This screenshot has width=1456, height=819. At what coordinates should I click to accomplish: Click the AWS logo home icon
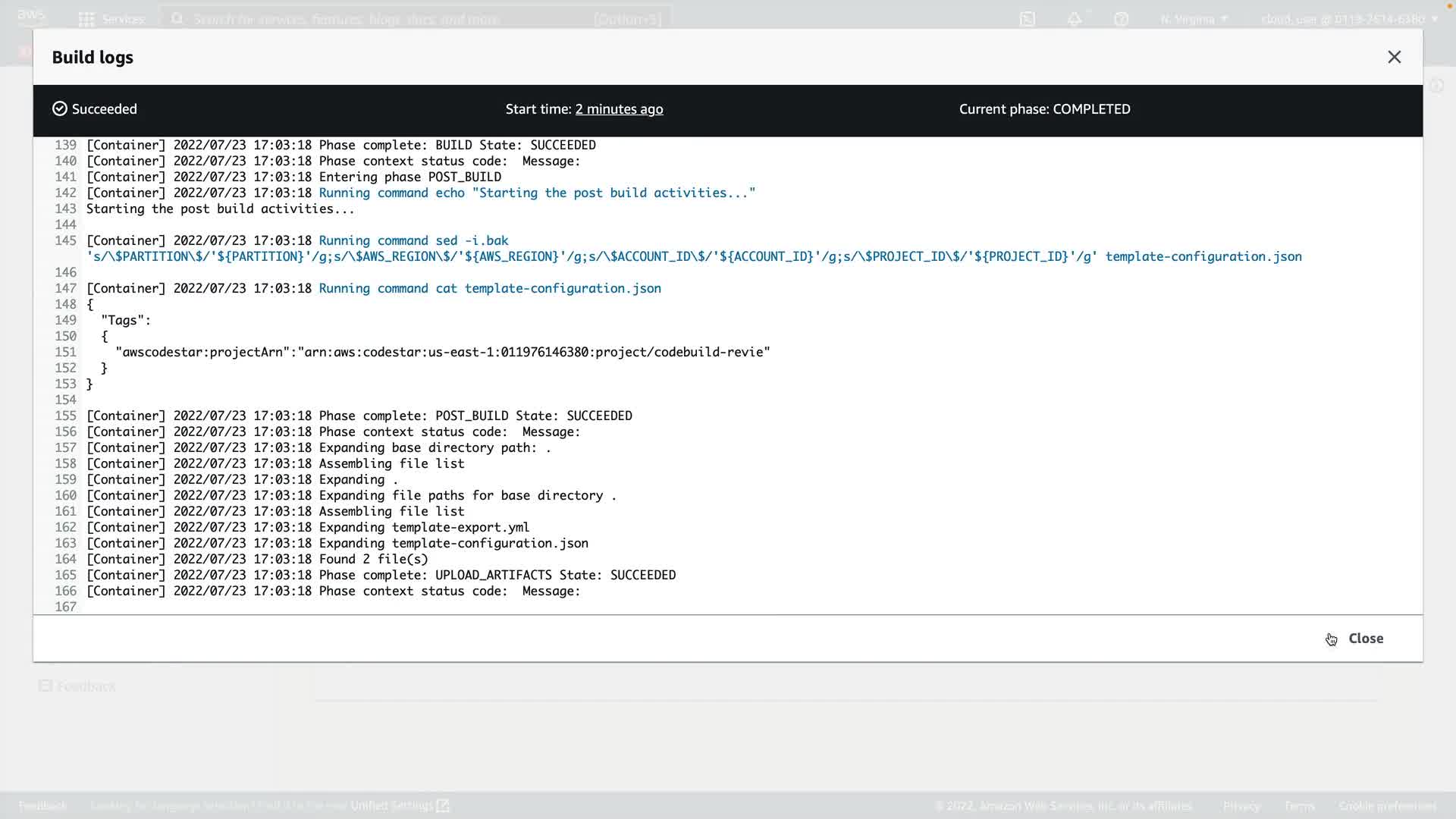pos(31,16)
